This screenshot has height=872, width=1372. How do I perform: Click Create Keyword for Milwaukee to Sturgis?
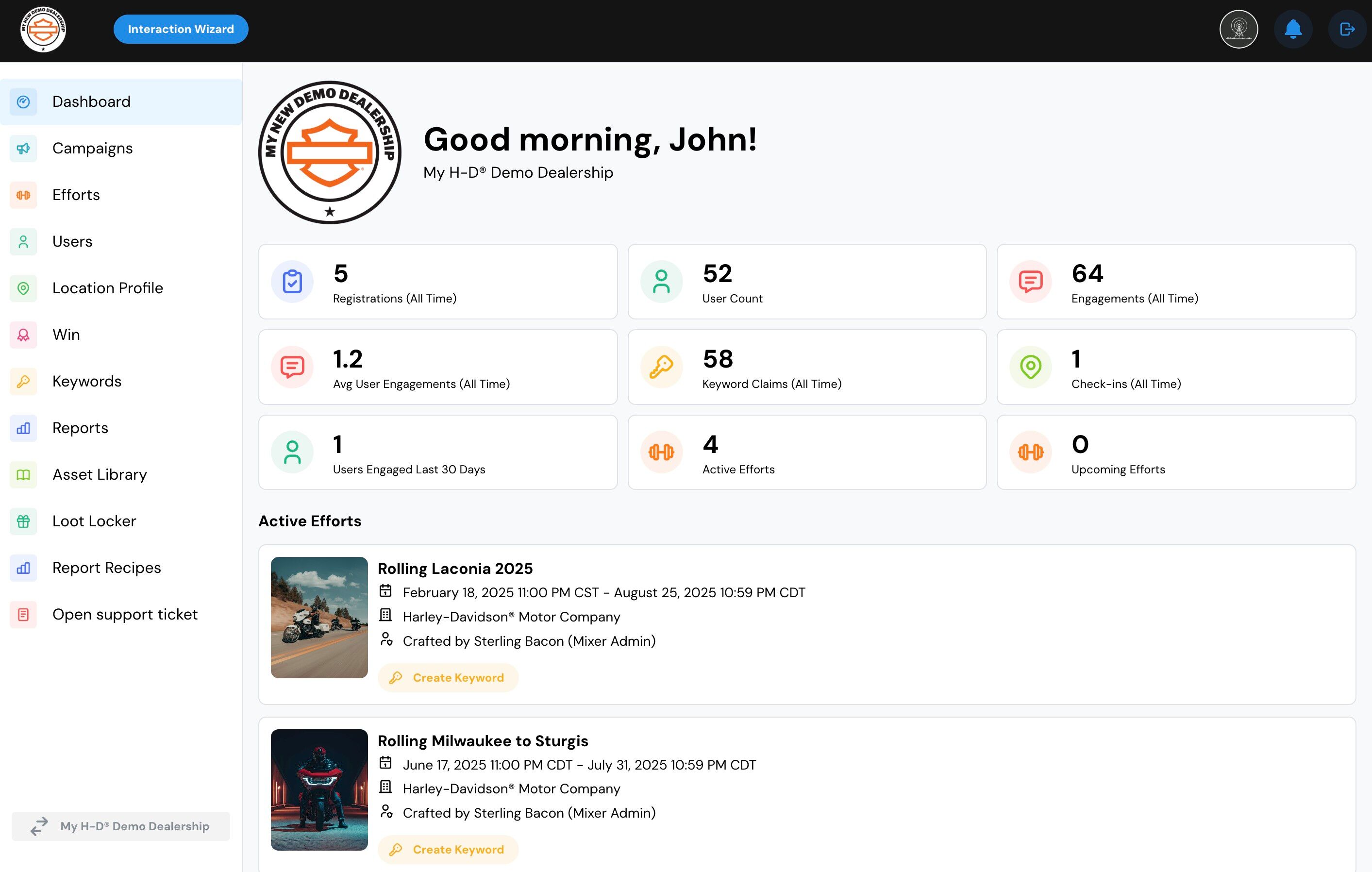coord(448,850)
